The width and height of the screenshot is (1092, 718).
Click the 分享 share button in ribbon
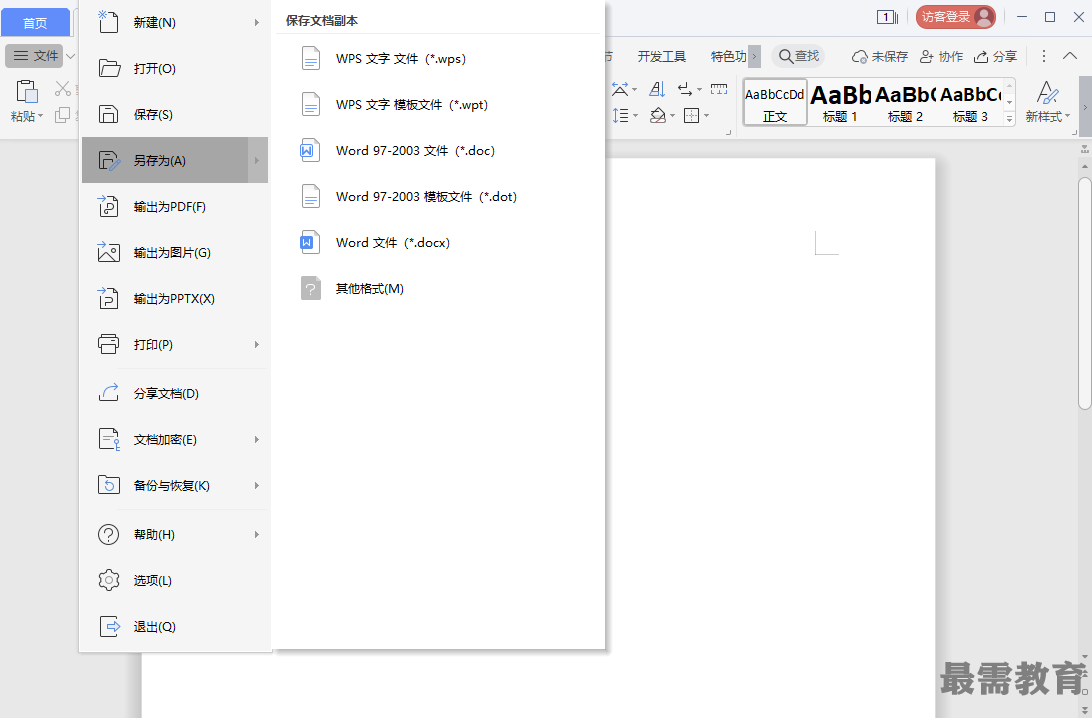[x=995, y=56]
